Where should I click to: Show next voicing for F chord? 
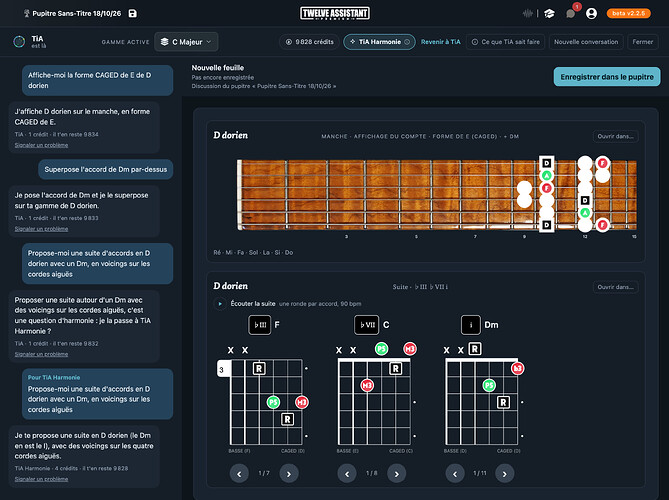[289, 474]
